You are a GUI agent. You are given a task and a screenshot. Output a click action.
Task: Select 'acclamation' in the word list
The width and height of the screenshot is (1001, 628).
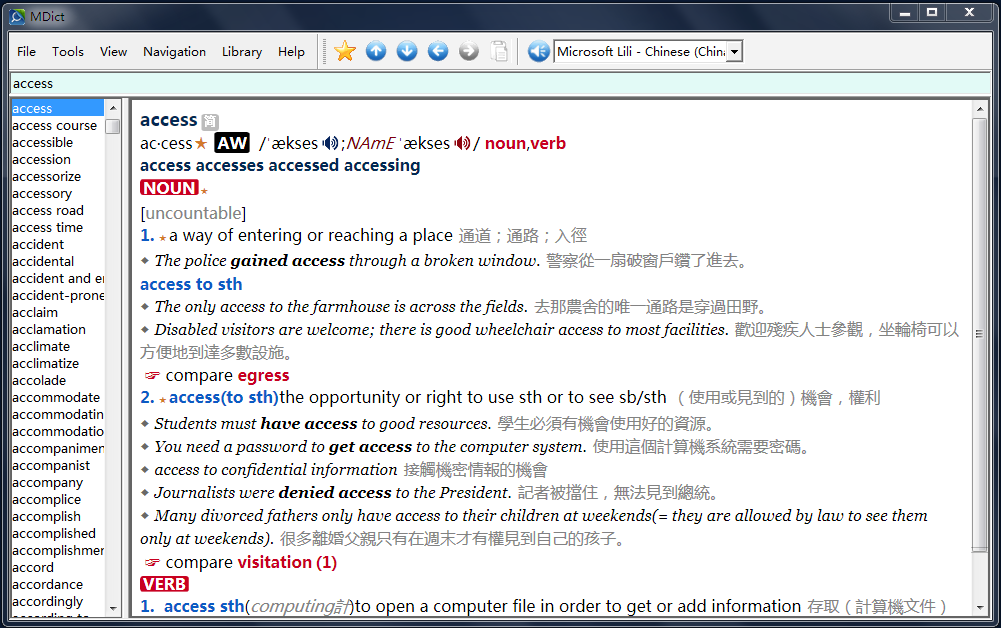49,329
